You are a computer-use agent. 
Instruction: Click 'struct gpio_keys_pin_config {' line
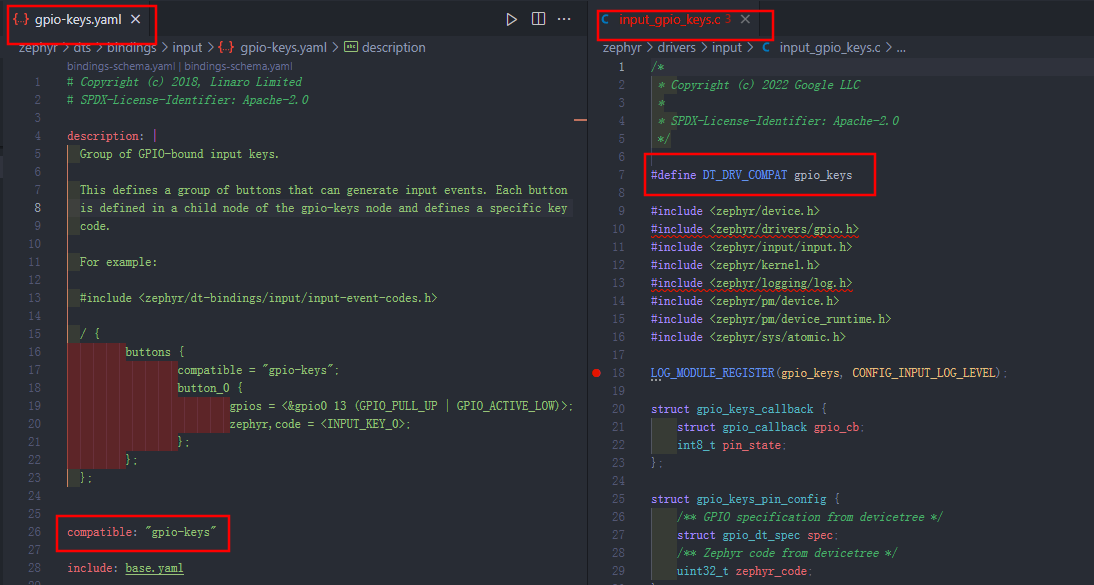745,499
